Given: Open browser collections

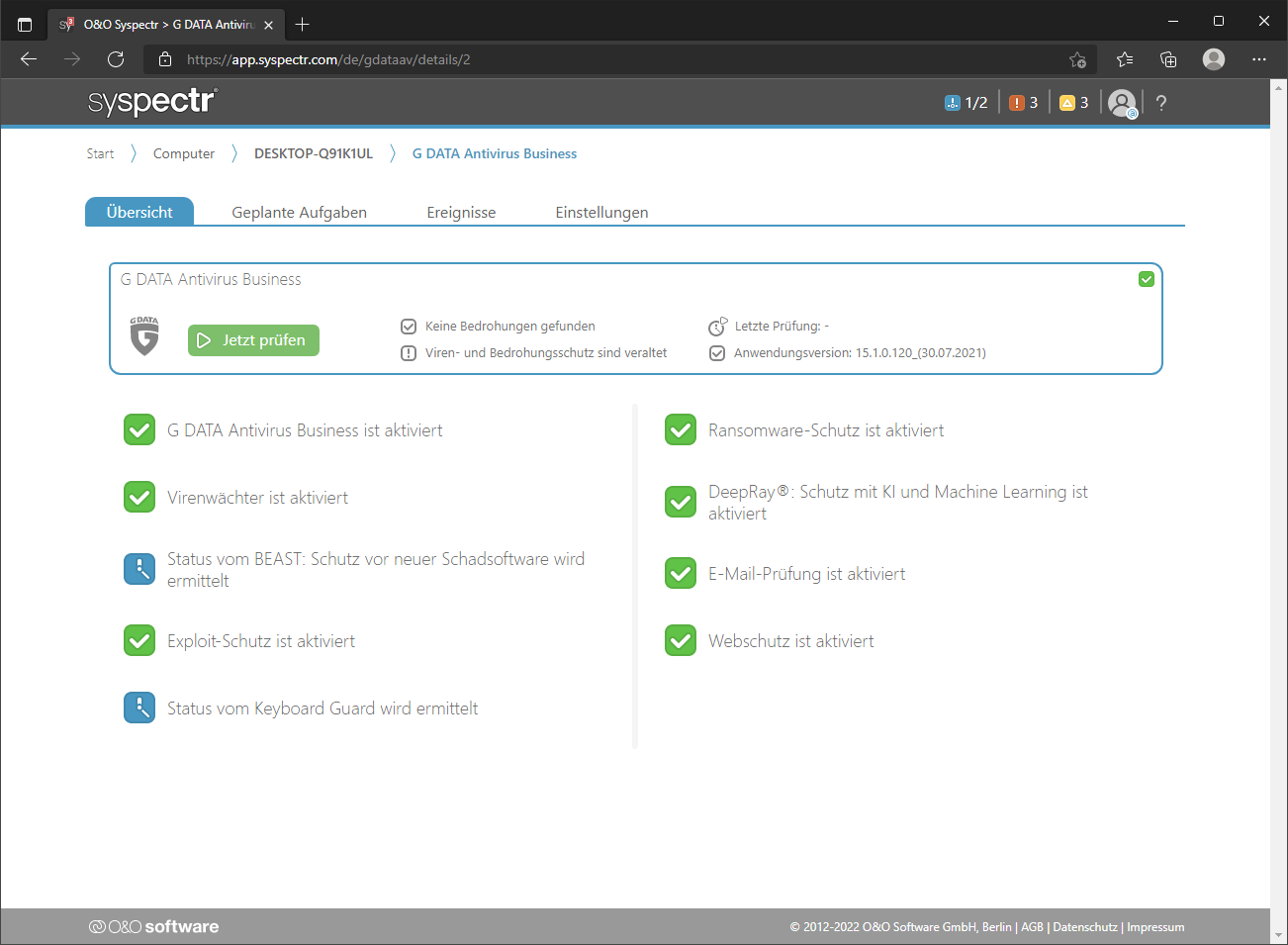Looking at the screenshot, I should [x=1168, y=59].
